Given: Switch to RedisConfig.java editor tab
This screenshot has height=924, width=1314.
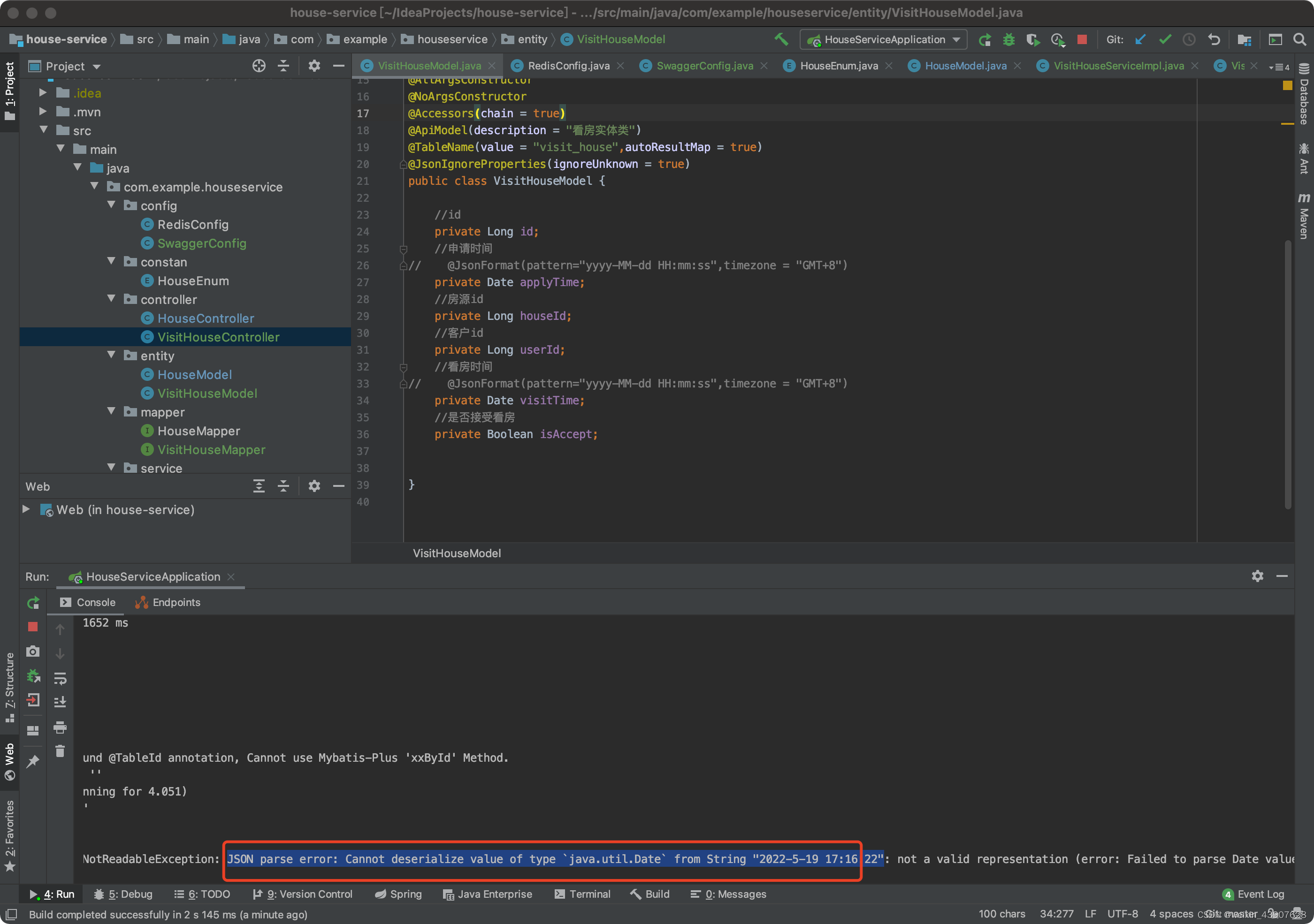Looking at the screenshot, I should coord(568,66).
